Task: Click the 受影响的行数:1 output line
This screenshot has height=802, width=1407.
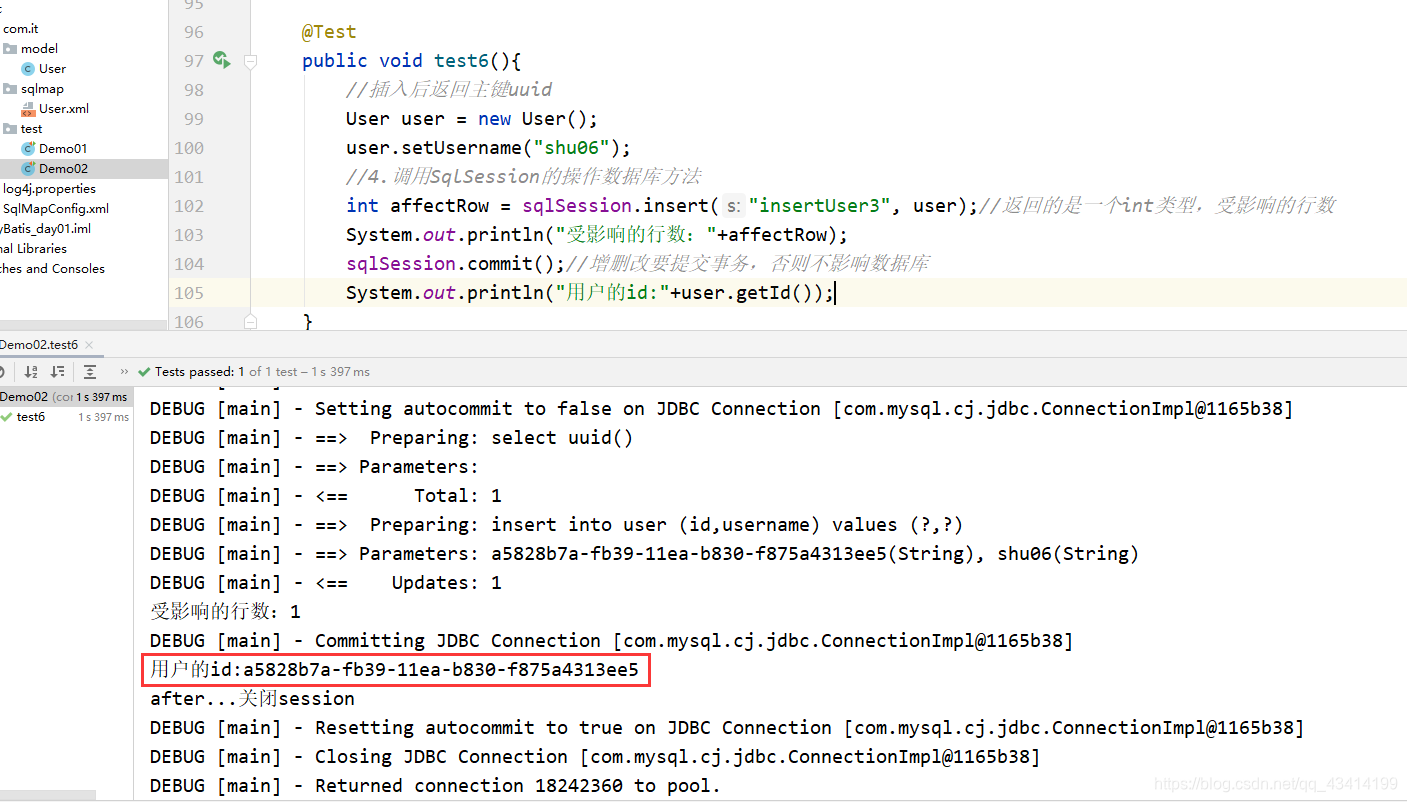Action: (x=225, y=612)
